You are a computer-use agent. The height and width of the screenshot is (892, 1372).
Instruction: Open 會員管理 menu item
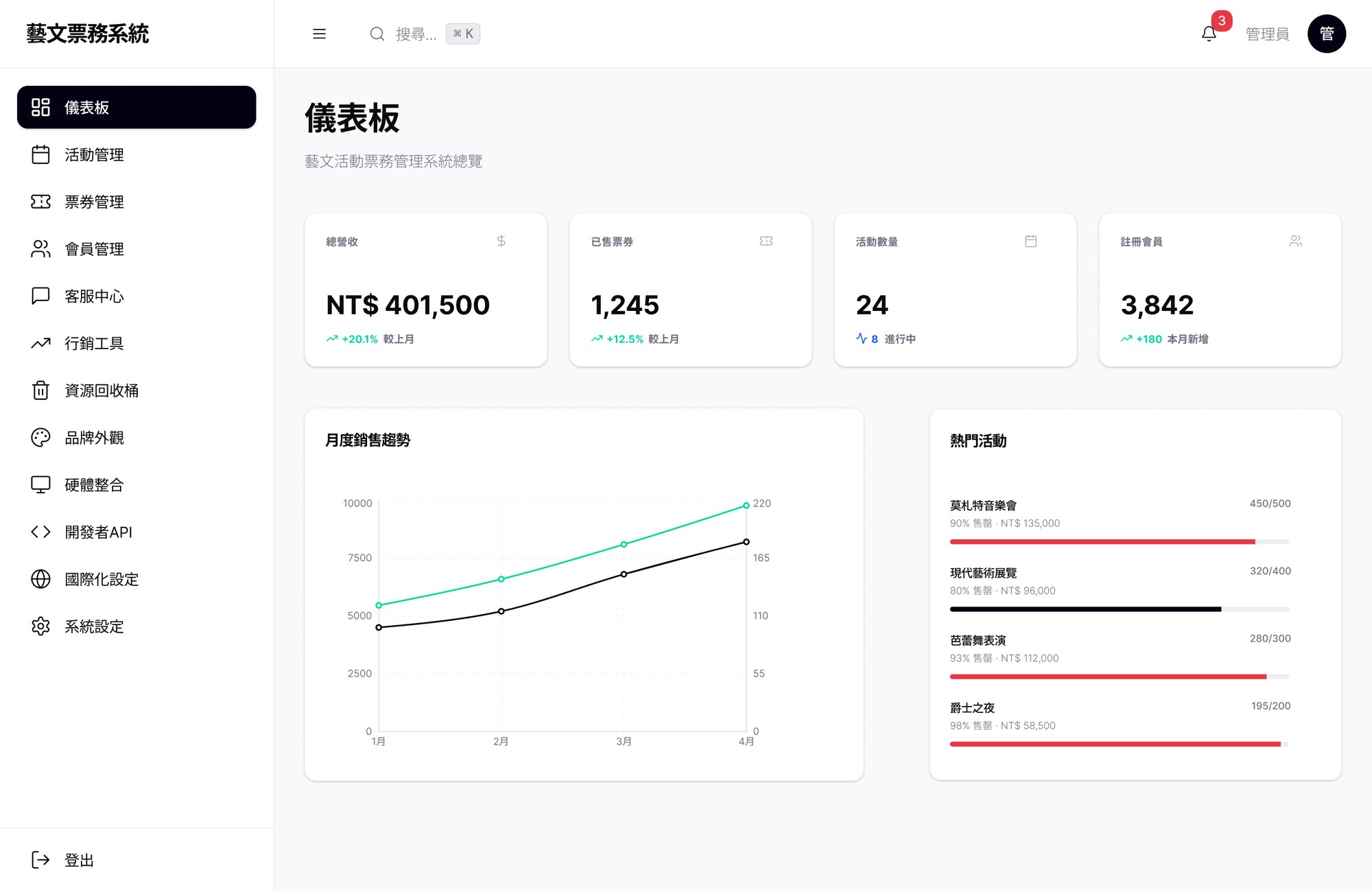[x=137, y=249]
